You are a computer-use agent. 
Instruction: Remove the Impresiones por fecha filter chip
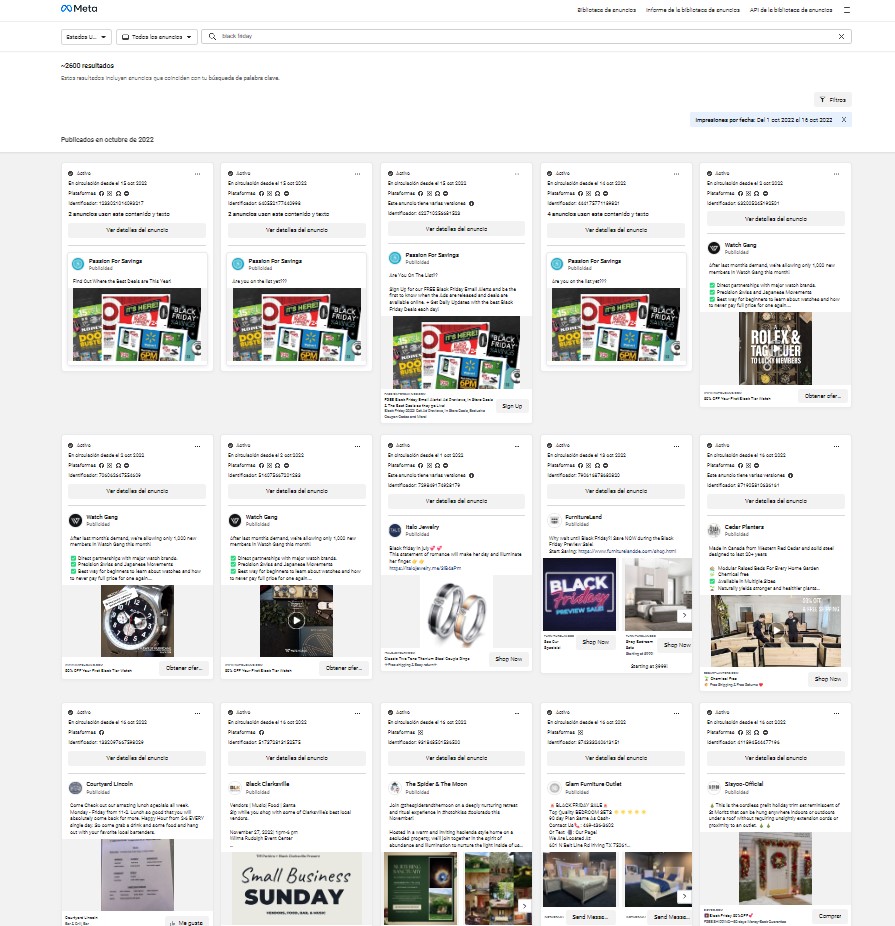point(844,119)
